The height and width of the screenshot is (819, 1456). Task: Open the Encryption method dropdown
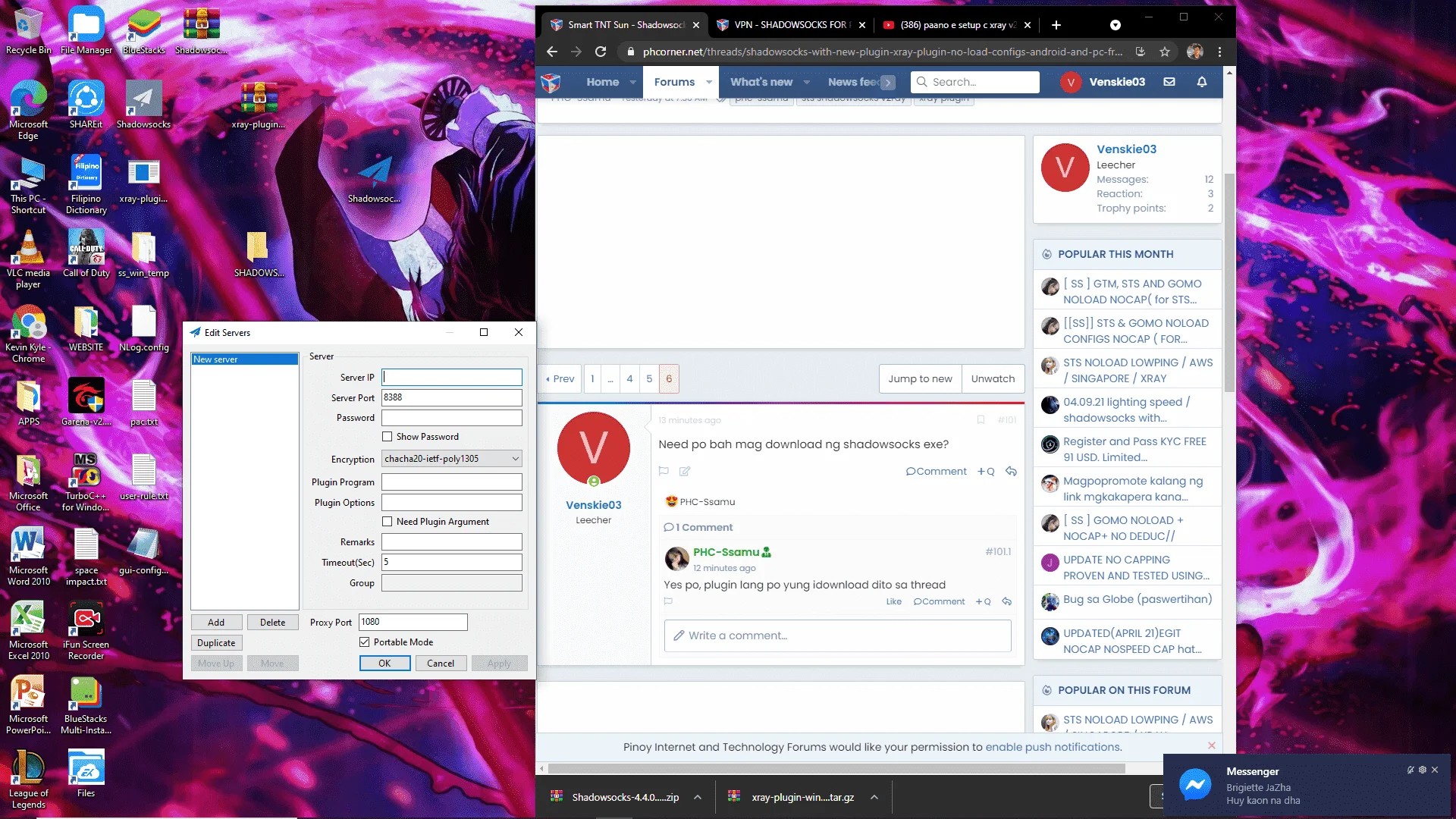452,459
